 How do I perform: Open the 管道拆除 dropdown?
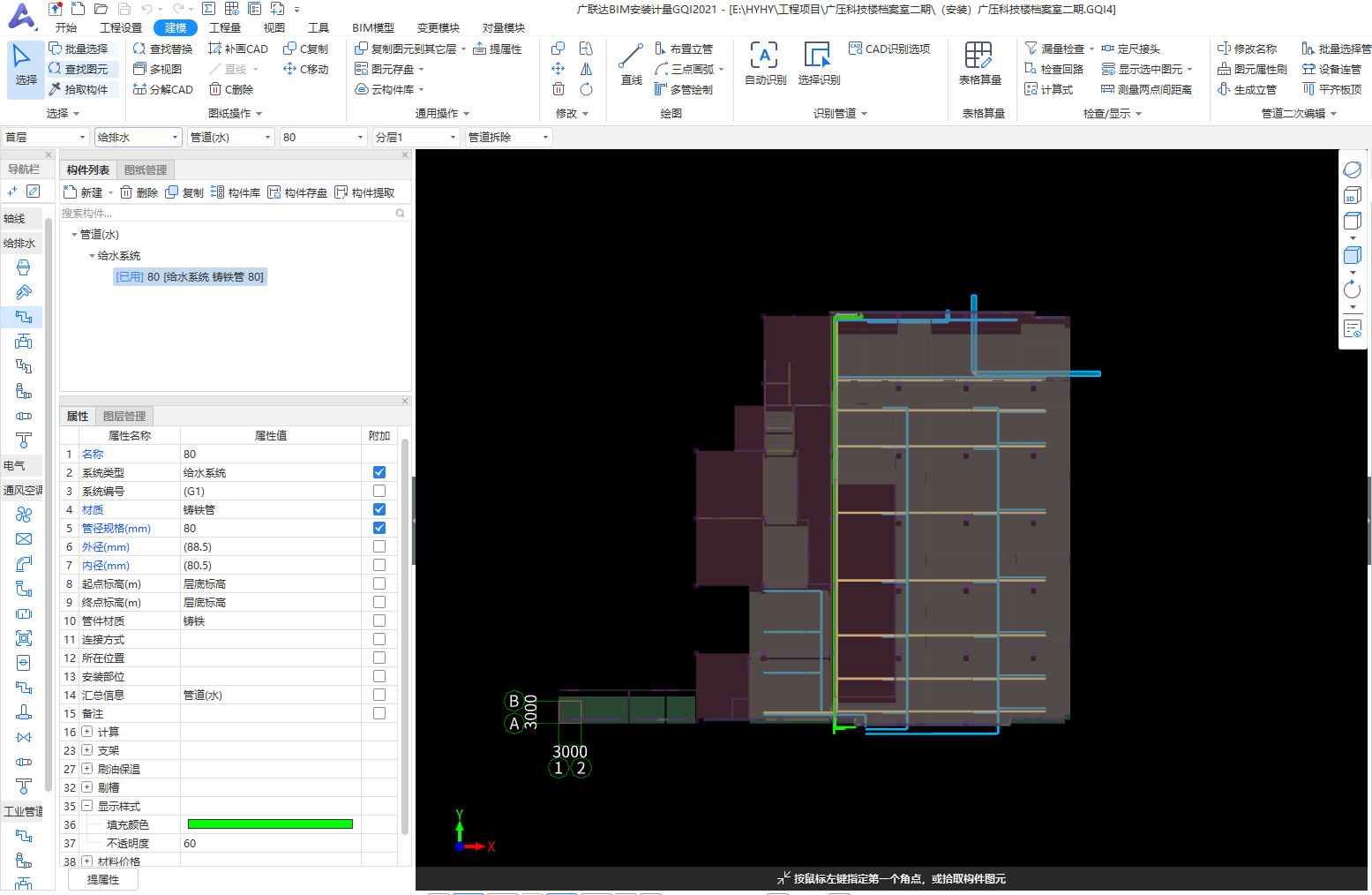tap(509, 137)
